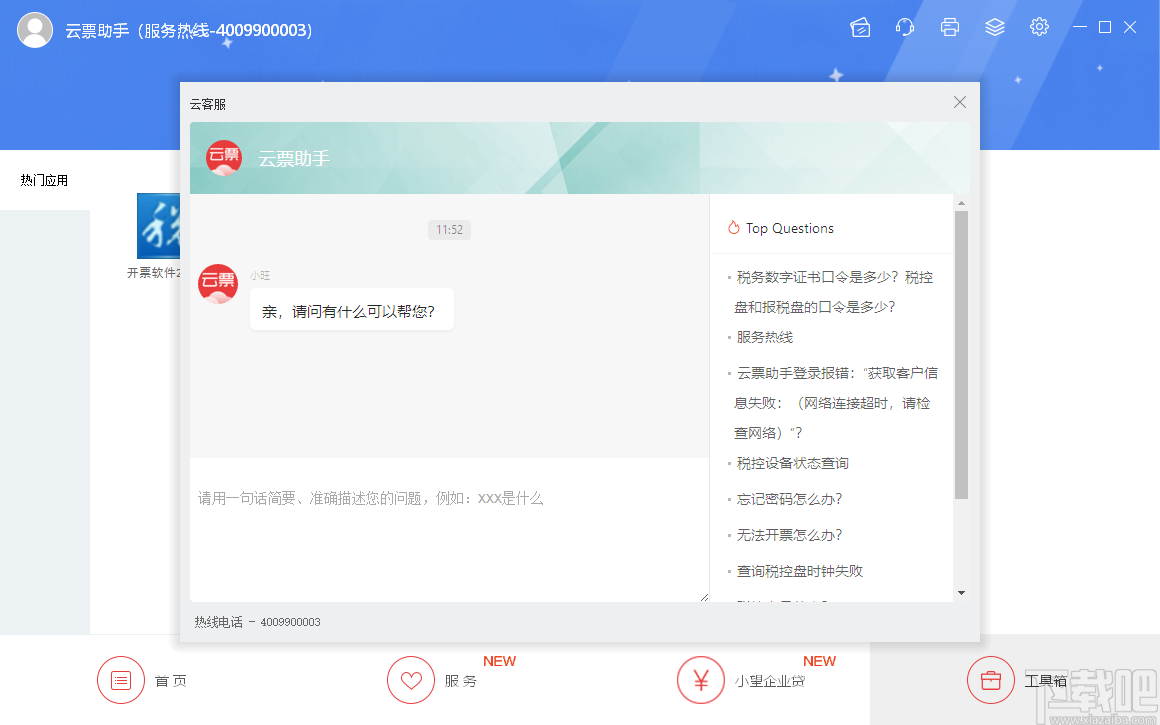The height and width of the screenshot is (725, 1160).
Task: Click 热门应用 section label
Action: 44,181
